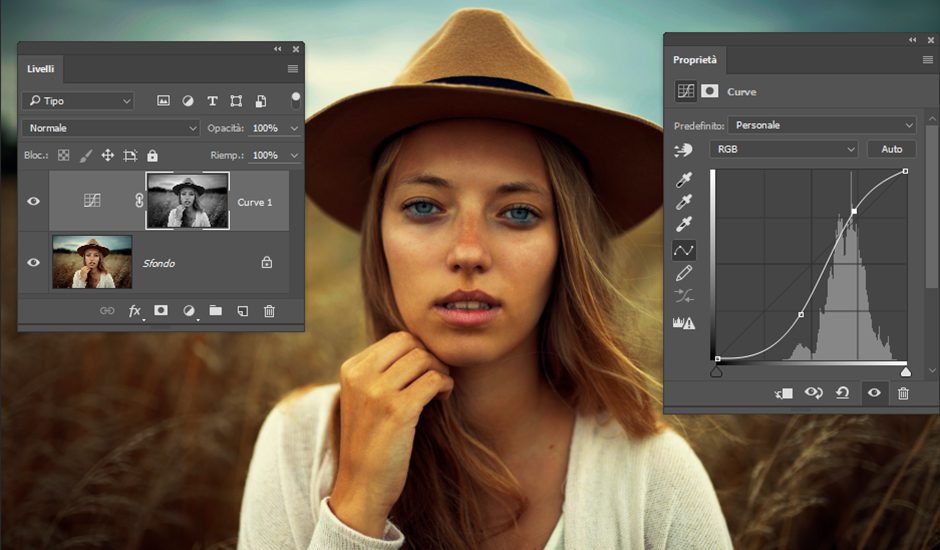
Task: Lock position move icon
Action: (x=108, y=155)
